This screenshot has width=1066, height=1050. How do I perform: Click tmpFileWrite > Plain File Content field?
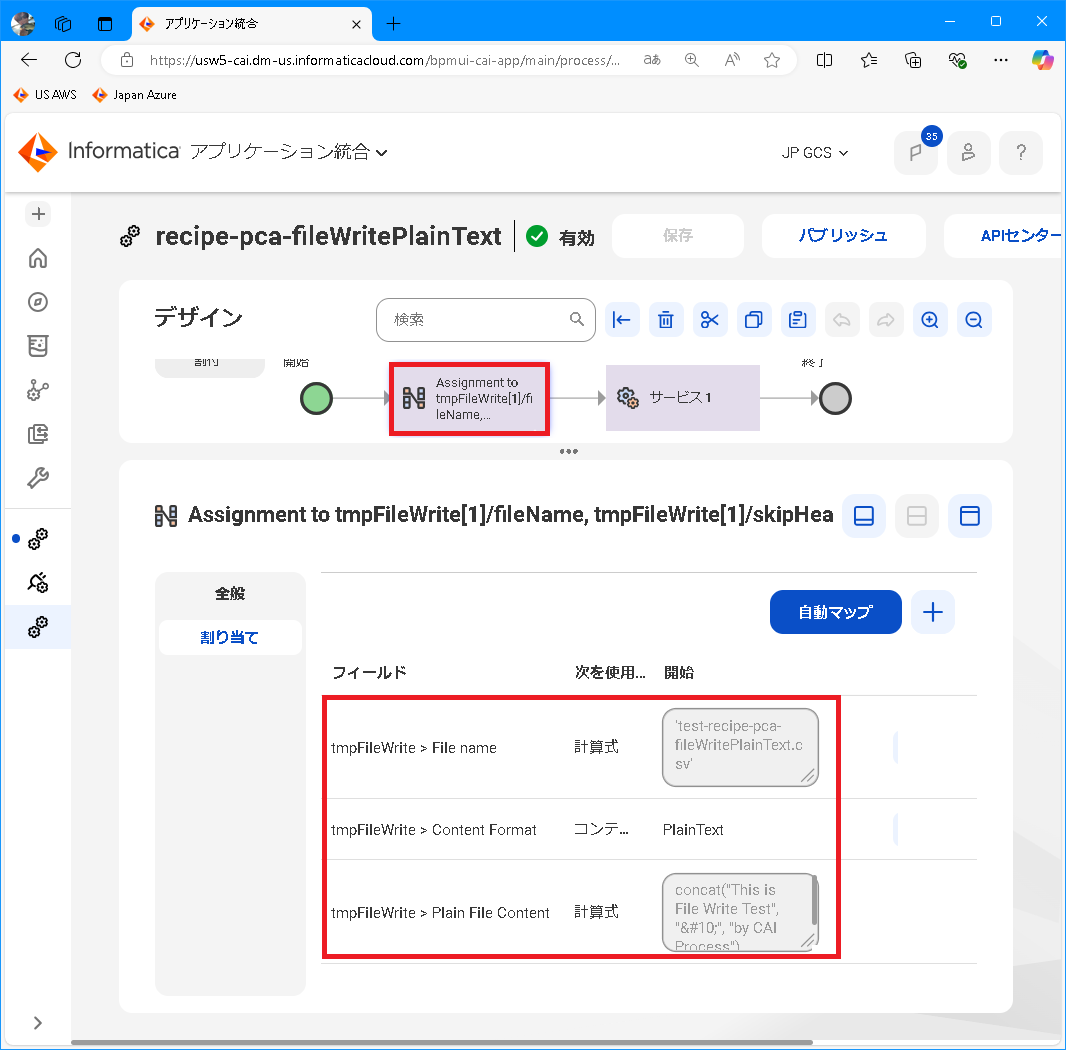point(440,913)
